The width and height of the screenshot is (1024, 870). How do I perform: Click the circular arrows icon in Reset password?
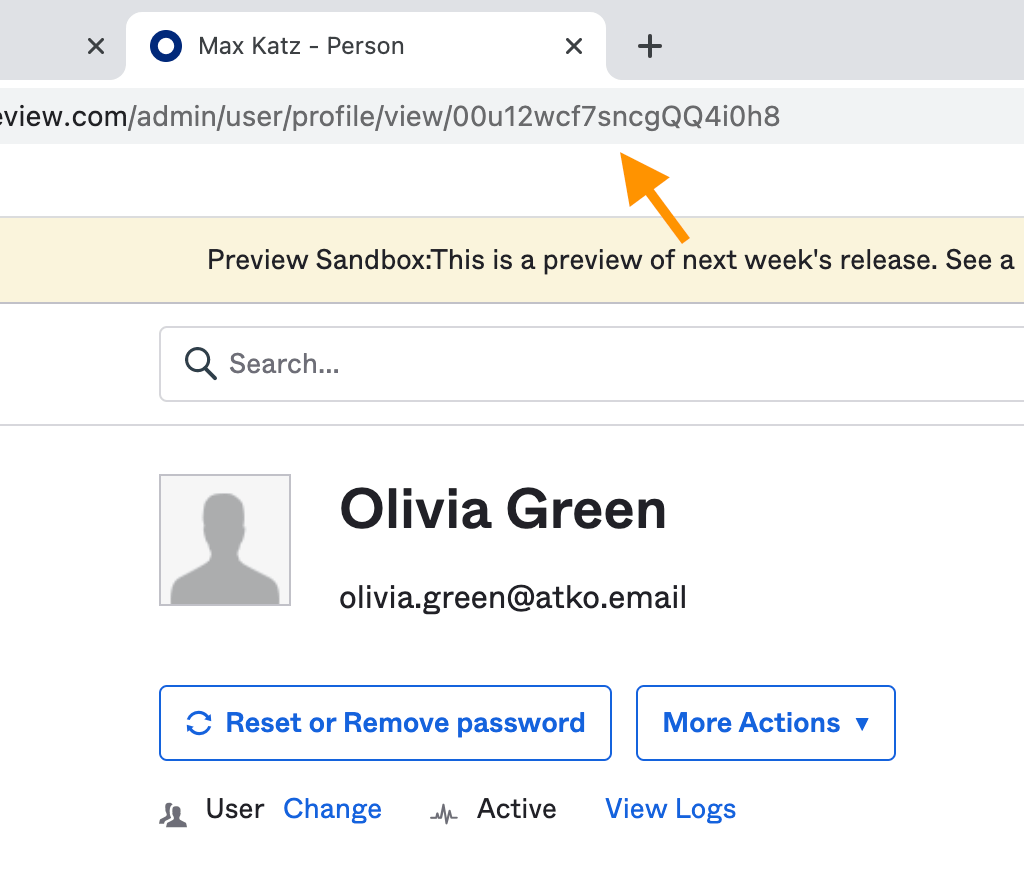pyautogui.click(x=200, y=723)
